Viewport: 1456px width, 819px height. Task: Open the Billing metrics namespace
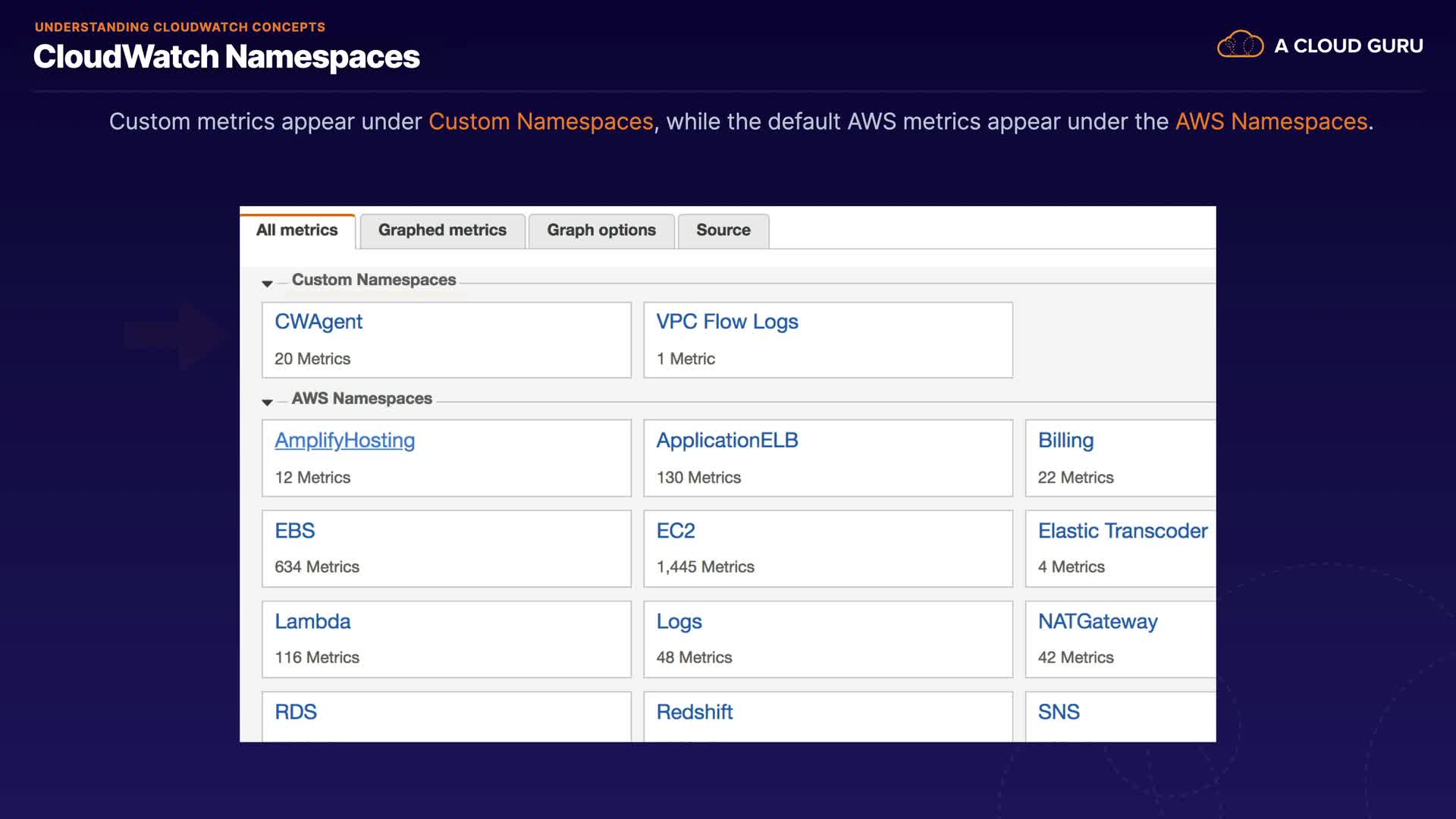(x=1065, y=441)
